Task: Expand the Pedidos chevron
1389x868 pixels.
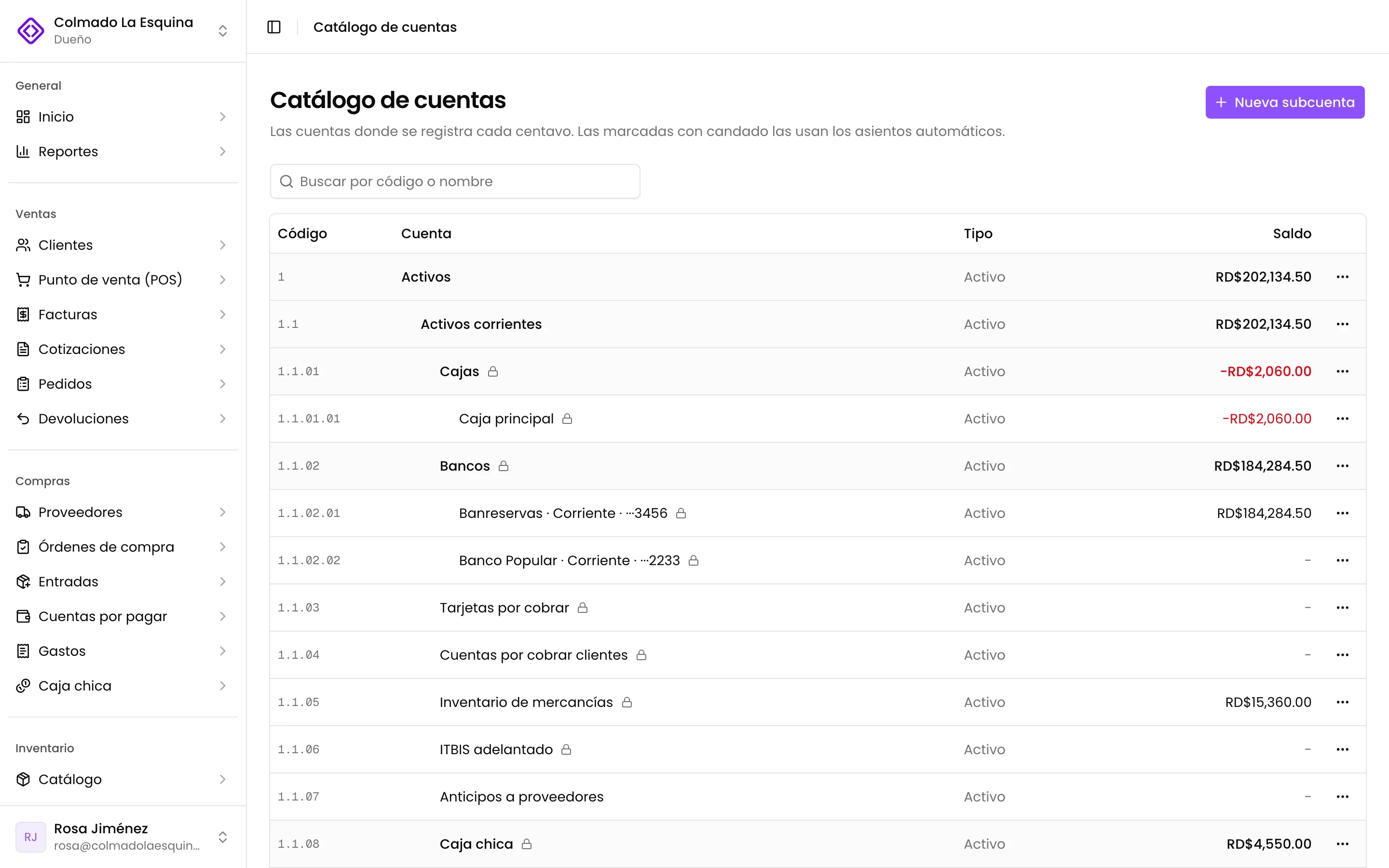Action: (223, 384)
